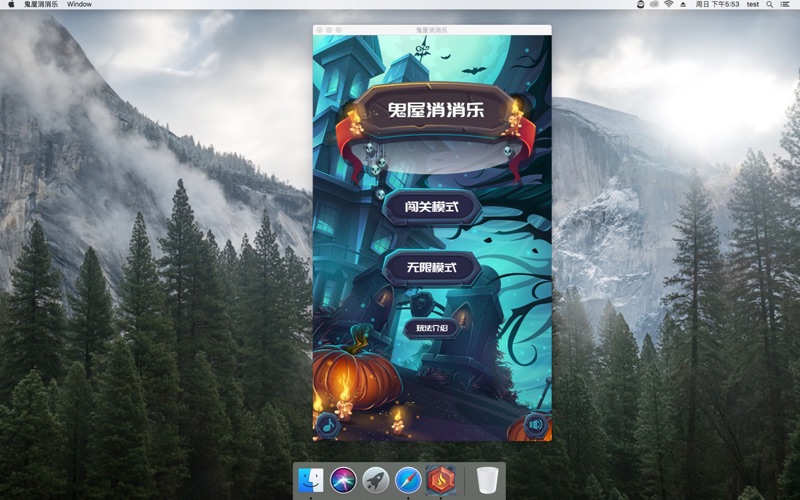Click the 鬼屋消消乐 title banner
This screenshot has width=800, height=500.
click(x=435, y=110)
